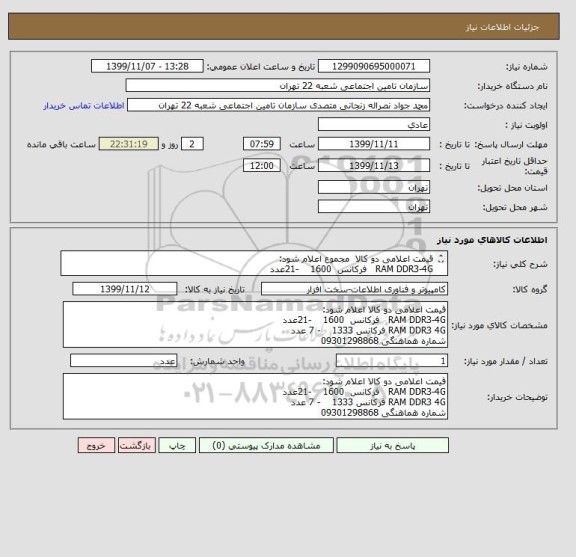576x557 pixels.
Task: Click the تاریخ و ساعت اعلان عمومی label
Action: (260, 67)
